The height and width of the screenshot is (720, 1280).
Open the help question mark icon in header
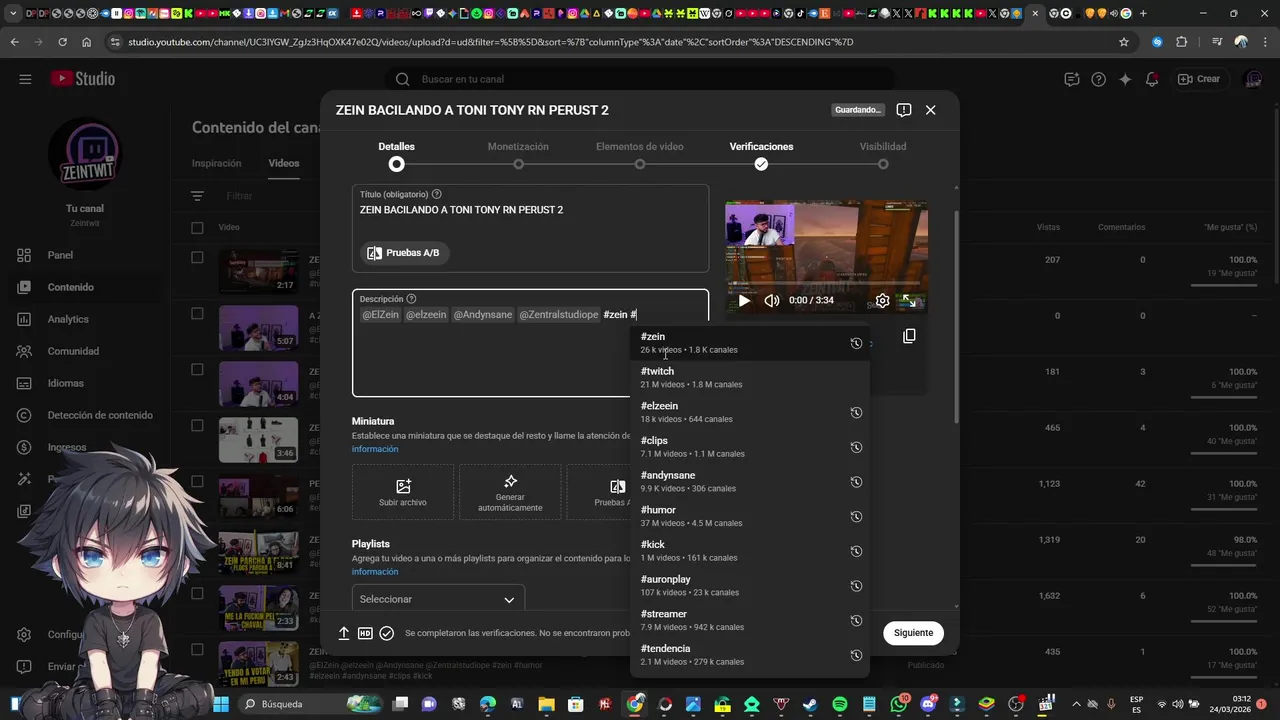pyautogui.click(x=1099, y=79)
